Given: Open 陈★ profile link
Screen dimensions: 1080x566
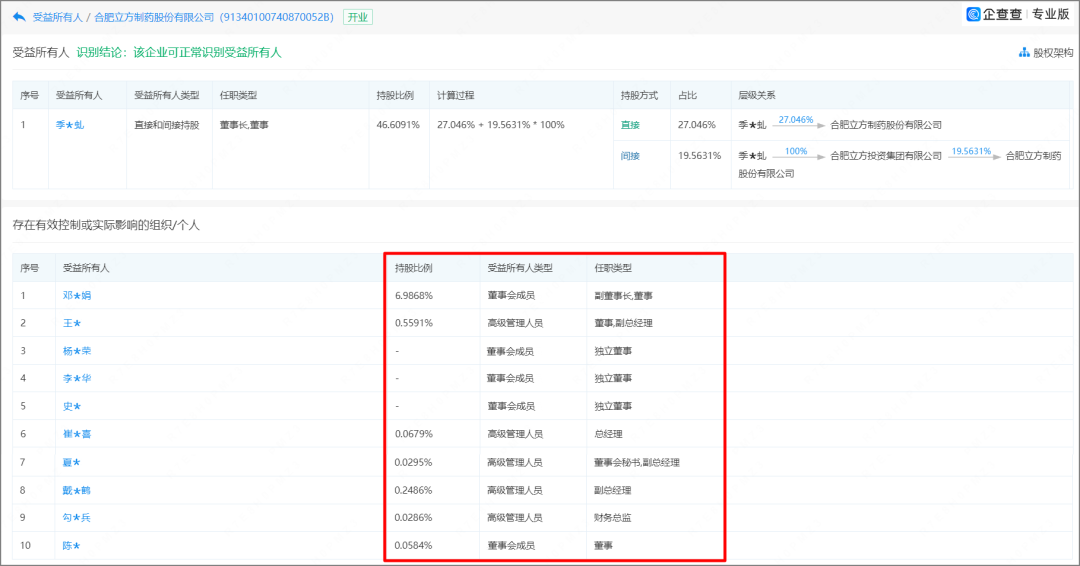Looking at the screenshot, I should [x=72, y=545].
